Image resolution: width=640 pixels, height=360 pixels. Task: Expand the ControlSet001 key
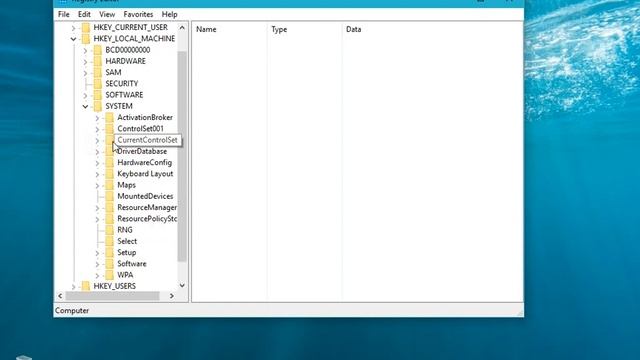[97, 129]
